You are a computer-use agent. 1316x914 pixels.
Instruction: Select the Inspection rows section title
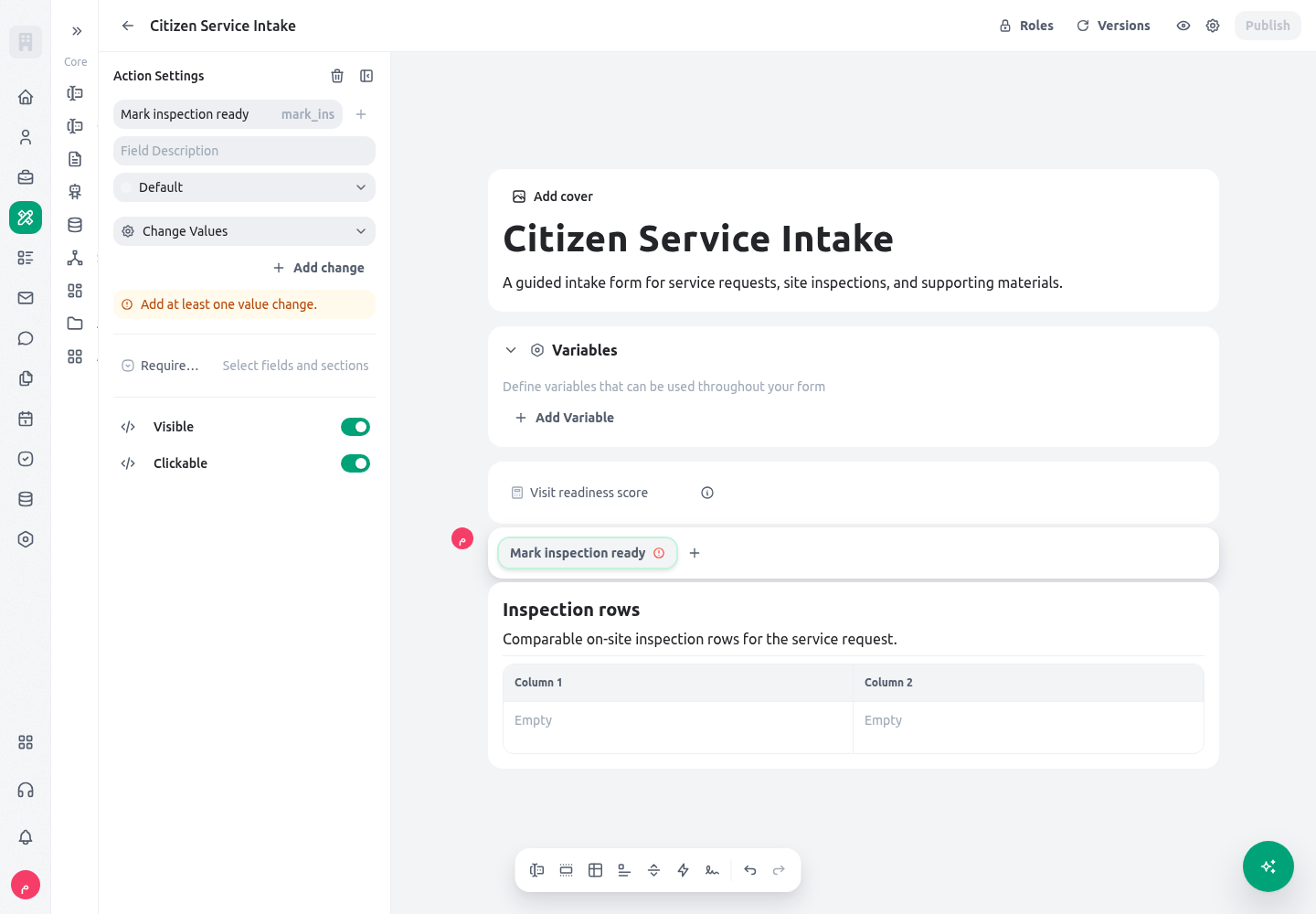(x=571, y=610)
